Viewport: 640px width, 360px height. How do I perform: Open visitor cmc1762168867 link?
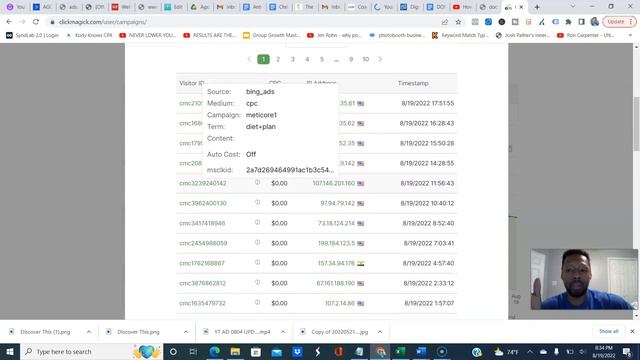(202, 263)
